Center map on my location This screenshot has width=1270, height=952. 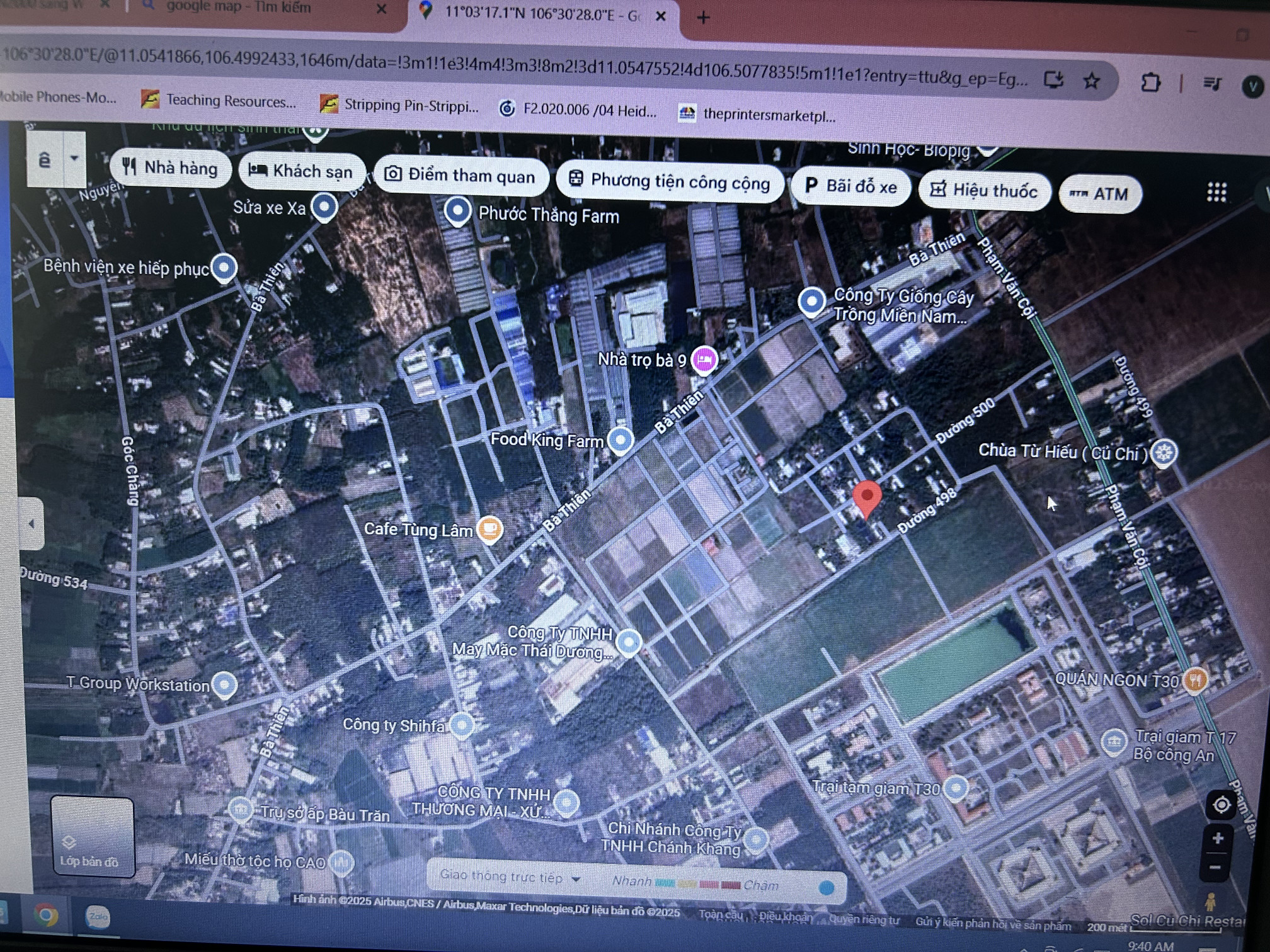(x=1221, y=804)
